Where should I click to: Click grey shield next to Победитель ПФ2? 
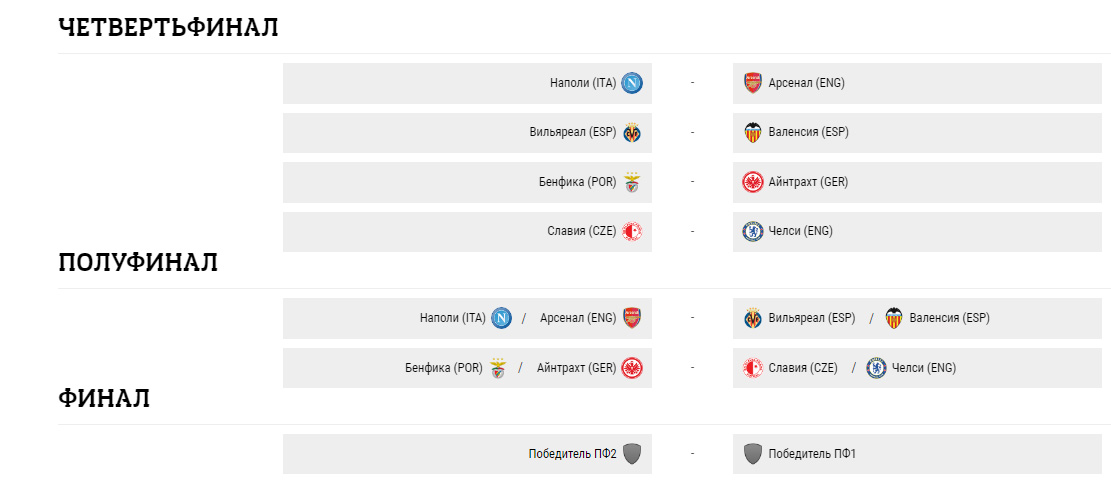point(632,454)
